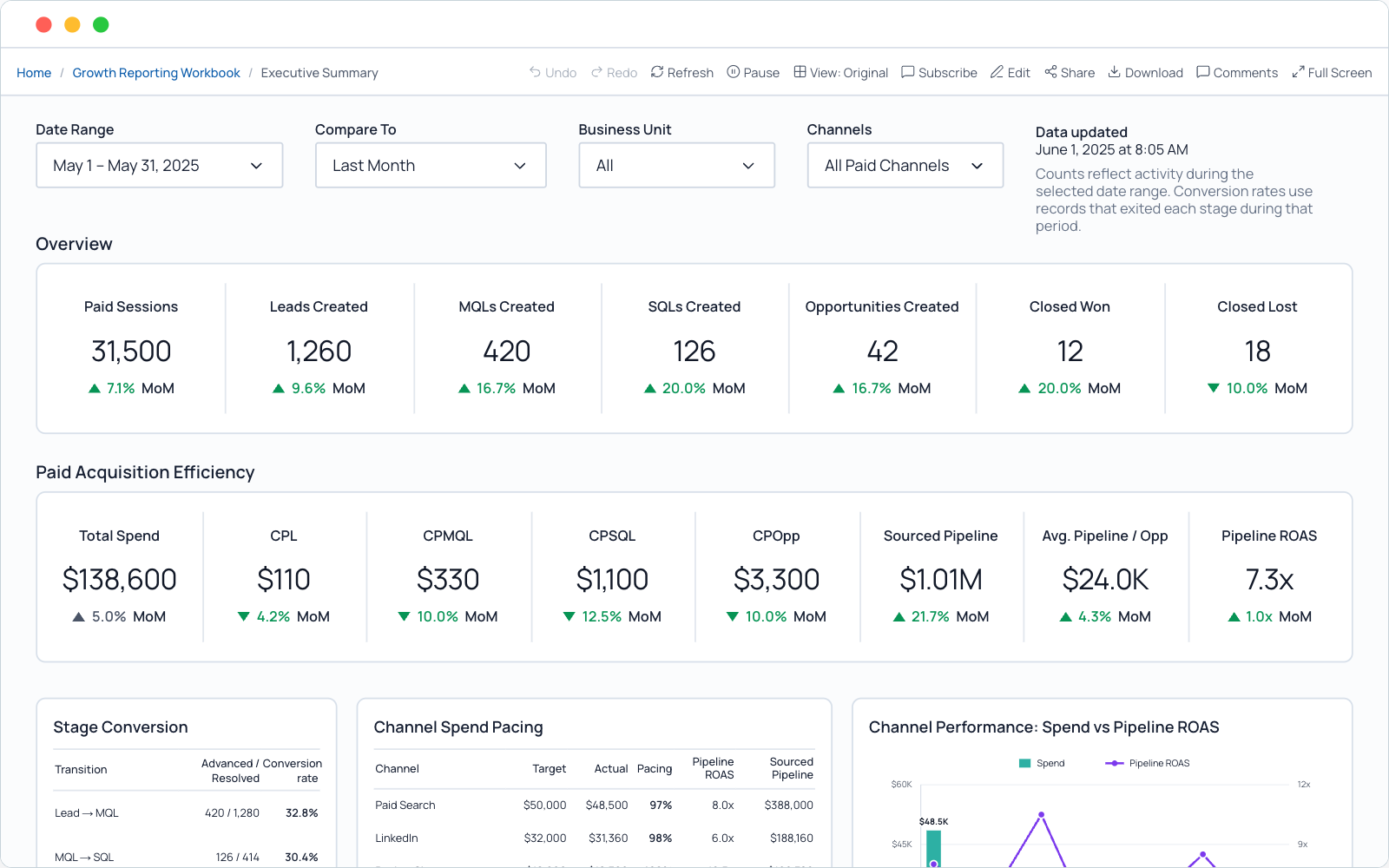Click the Redo arrow icon

coord(596,72)
